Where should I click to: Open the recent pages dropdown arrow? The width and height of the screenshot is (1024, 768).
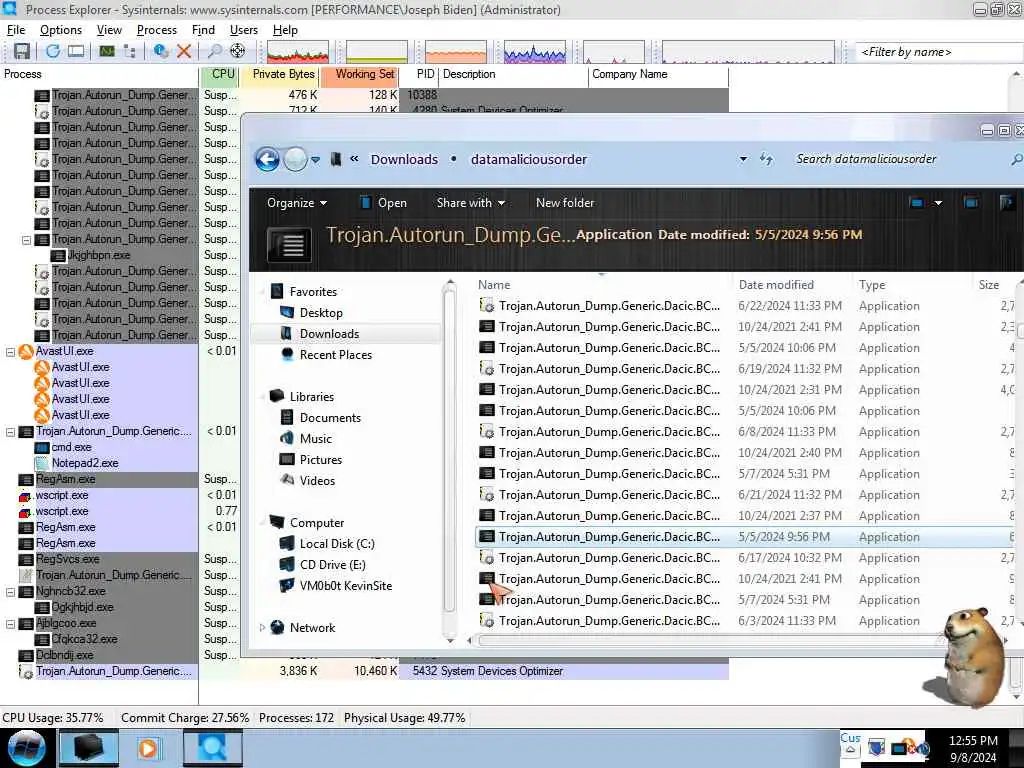tap(315, 159)
